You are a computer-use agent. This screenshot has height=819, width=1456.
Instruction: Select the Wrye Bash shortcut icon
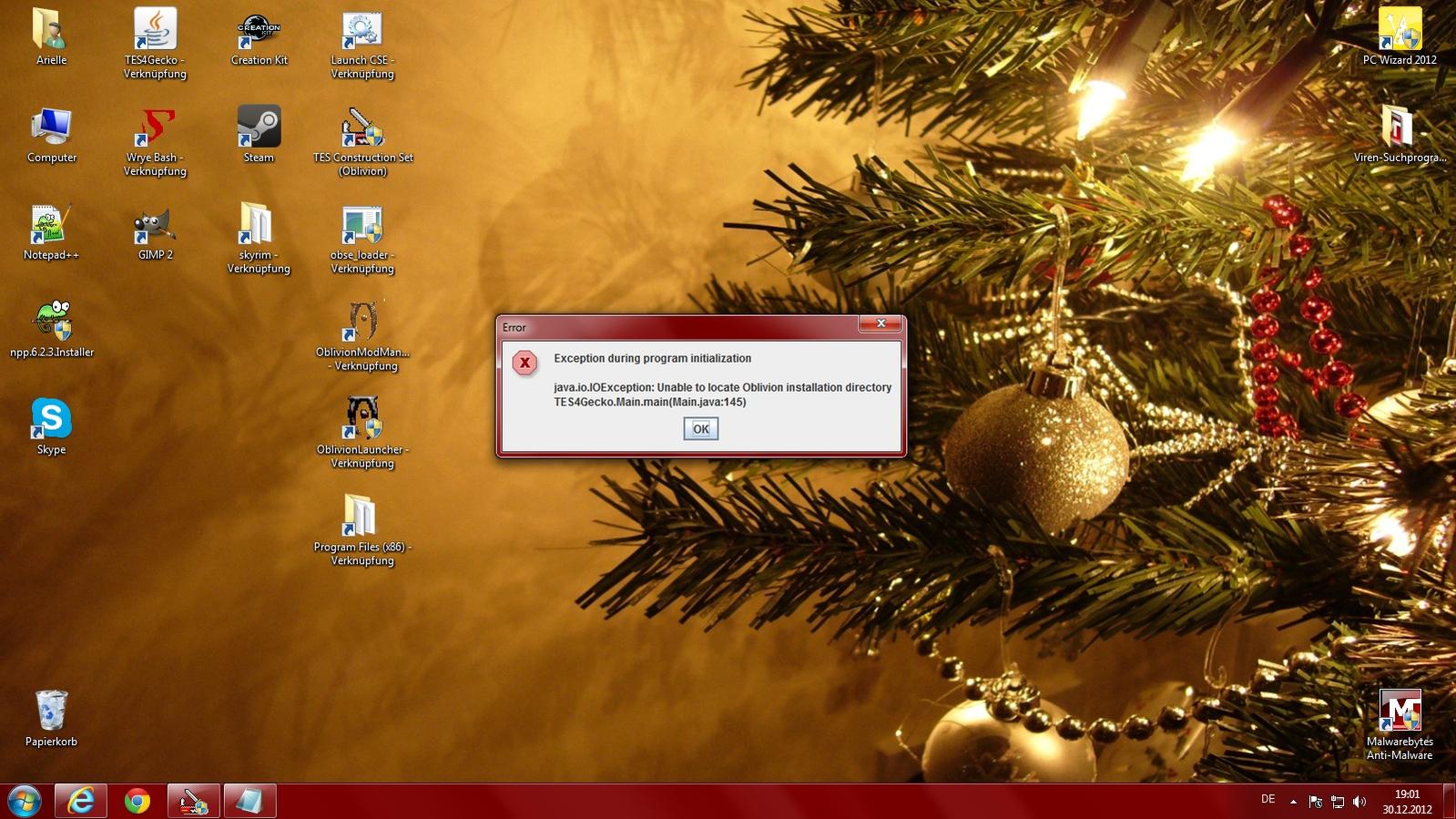coord(155,128)
